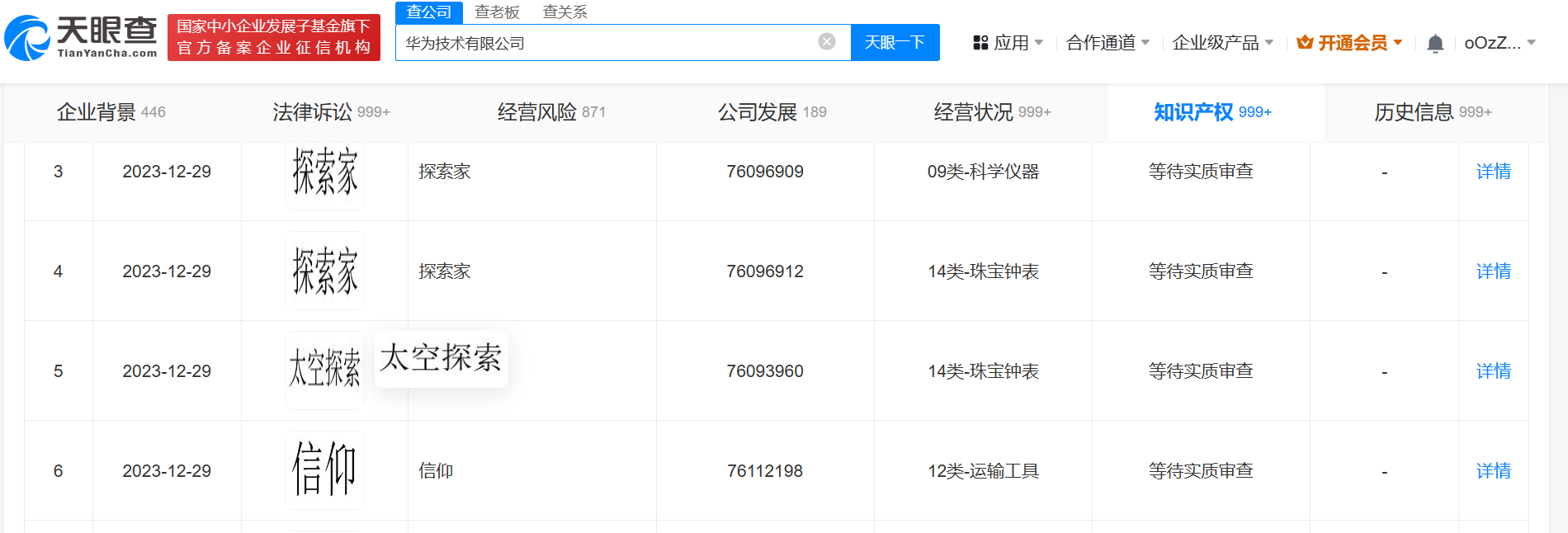Clear the search box with the X icon
The height and width of the screenshot is (533, 1568).
pyautogui.click(x=827, y=42)
